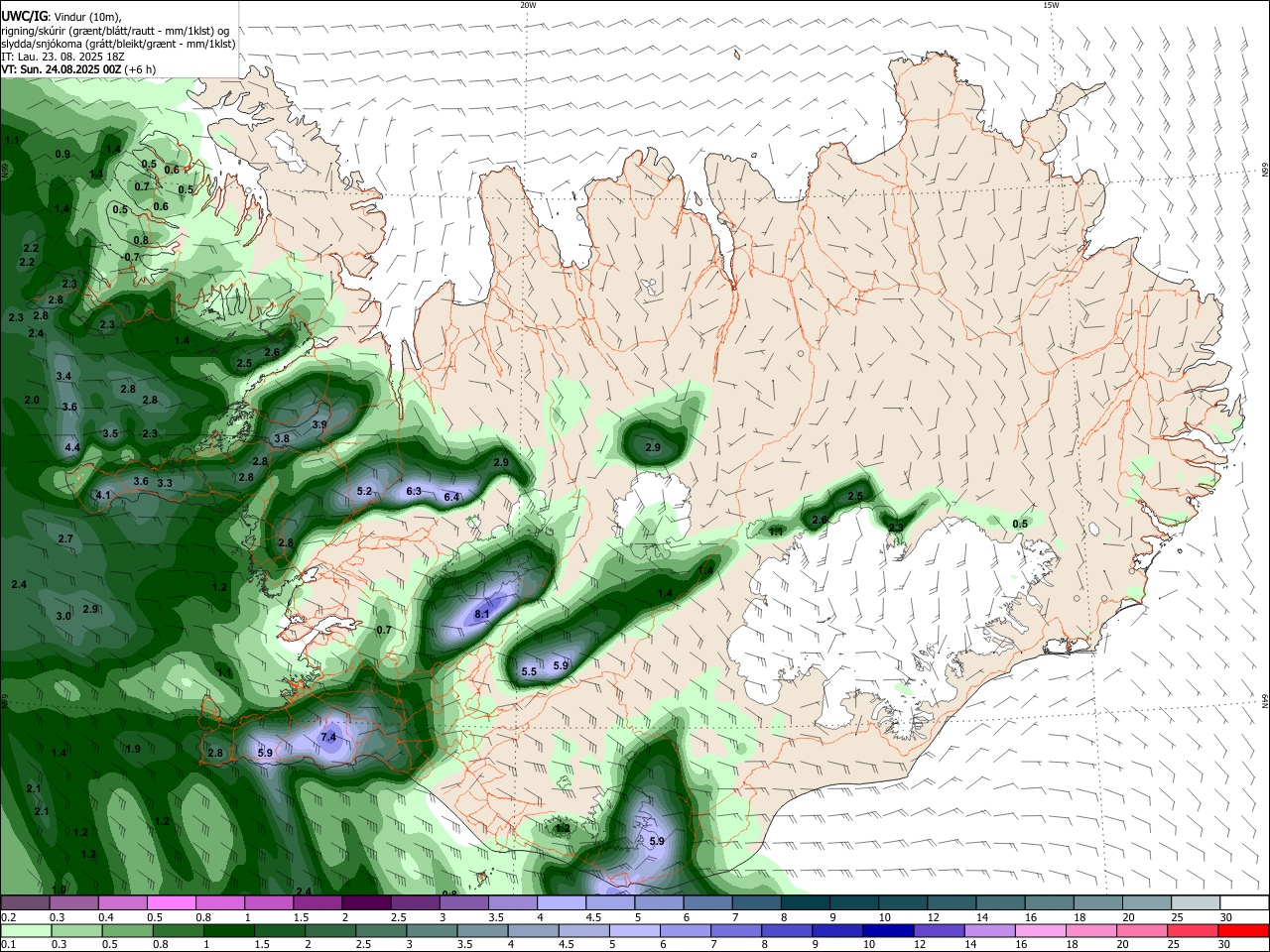Click the 3.0 precipitation value
This screenshot has height=952, width=1270.
tap(63, 616)
